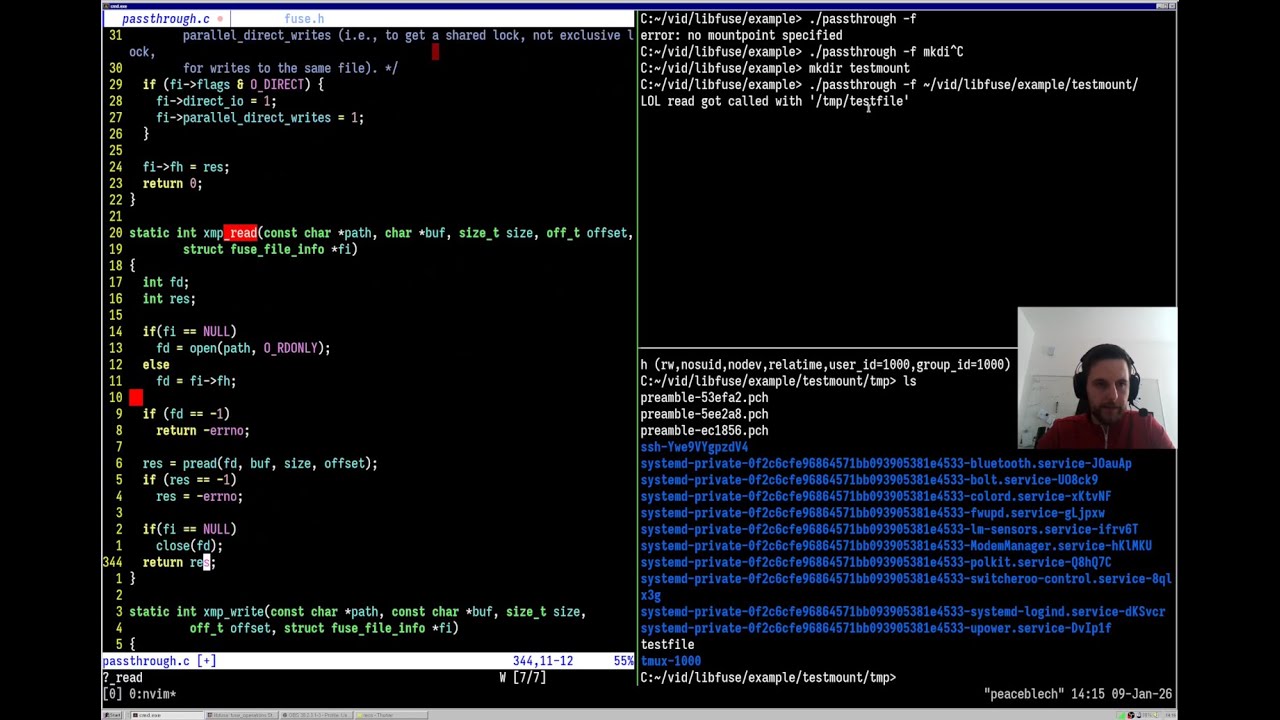
Task: Click the systemd-private fwupd.service entry
Action: [872, 513]
